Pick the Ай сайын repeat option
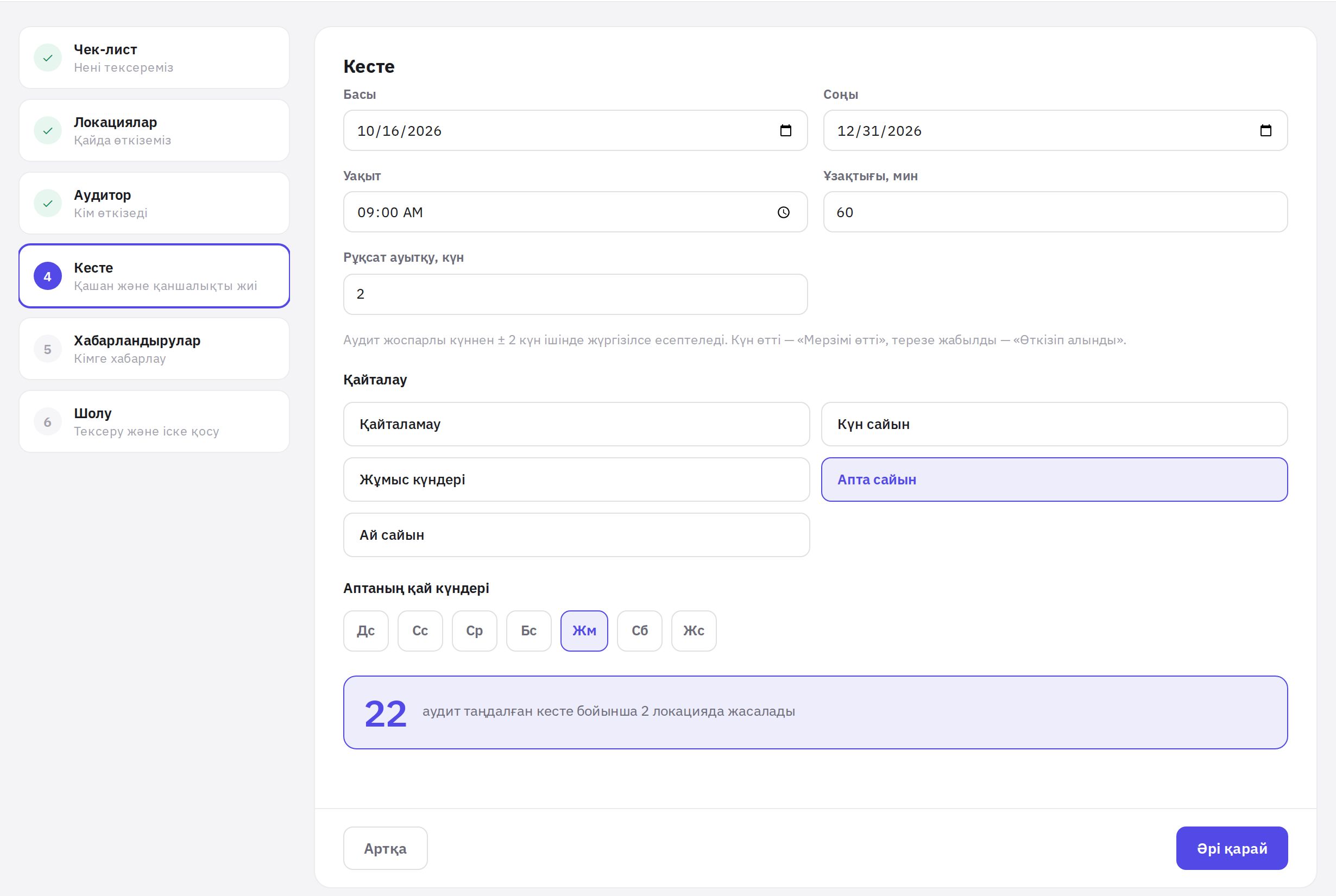 pos(577,535)
